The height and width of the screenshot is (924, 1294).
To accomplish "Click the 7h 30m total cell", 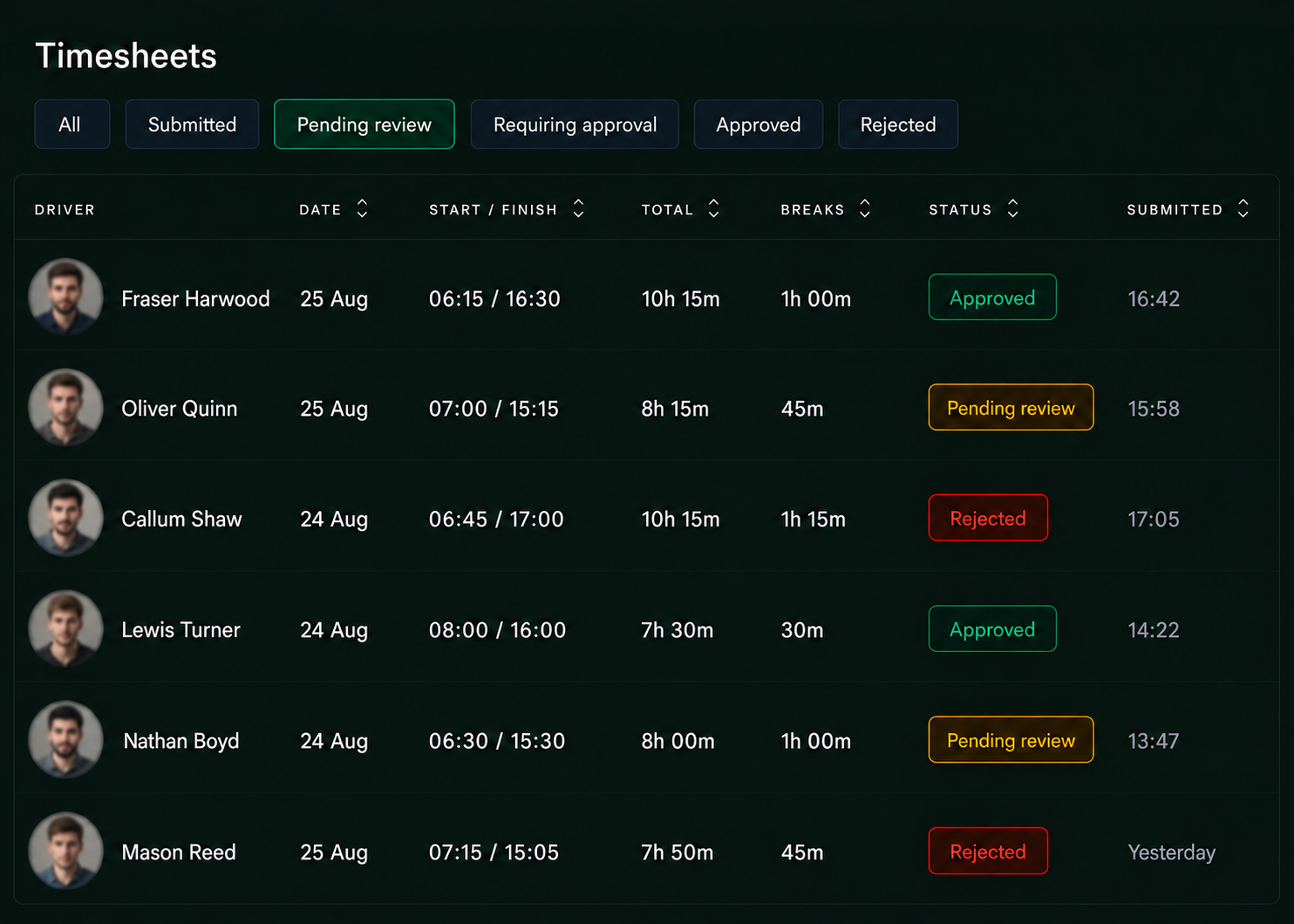I will pyautogui.click(x=677, y=630).
